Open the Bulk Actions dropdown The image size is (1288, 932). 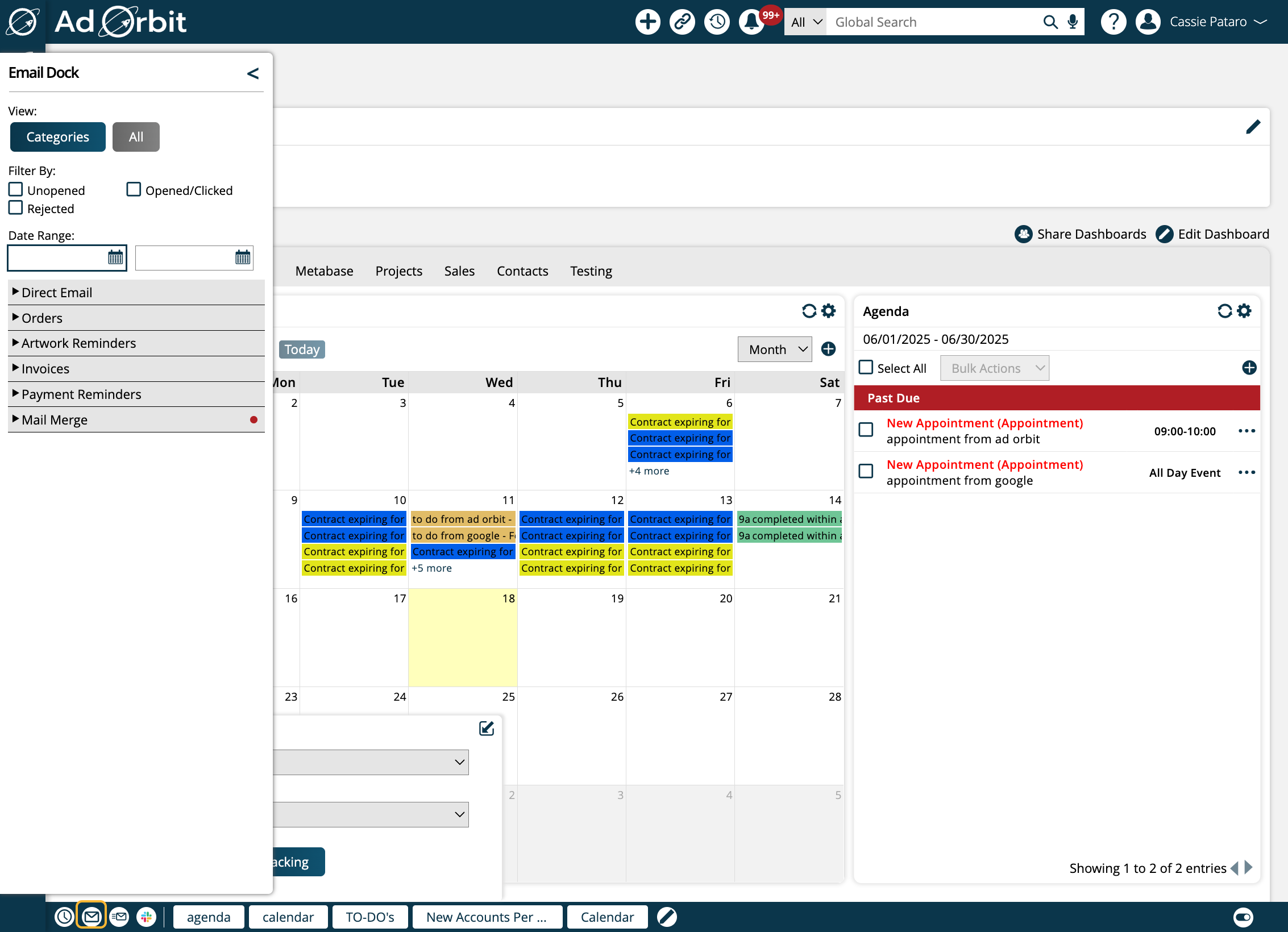(x=995, y=368)
